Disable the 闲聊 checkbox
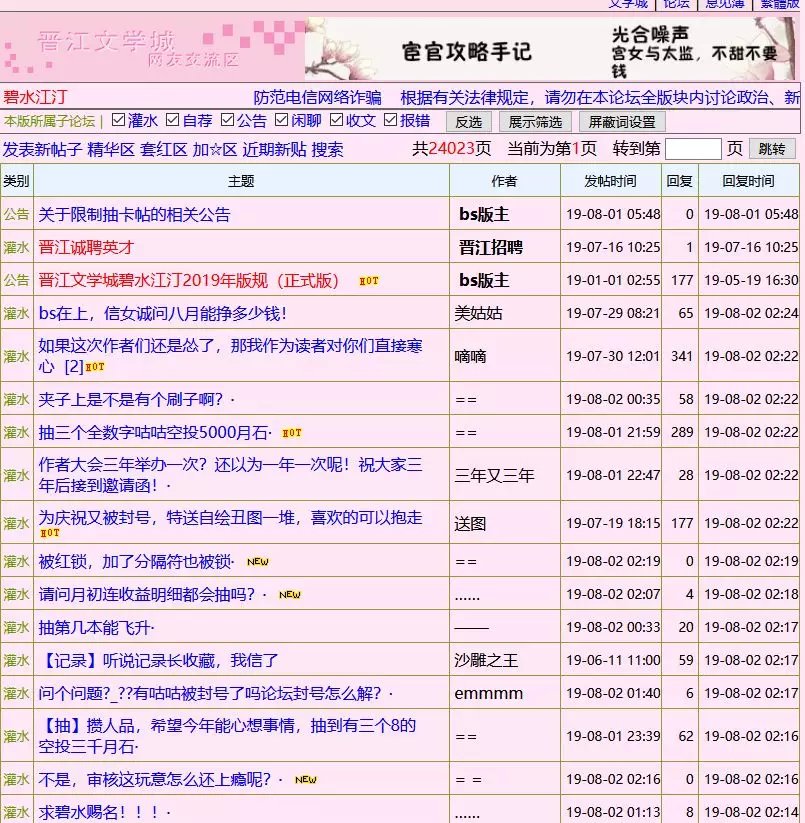Viewport: 805px width, 823px height. pos(282,121)
